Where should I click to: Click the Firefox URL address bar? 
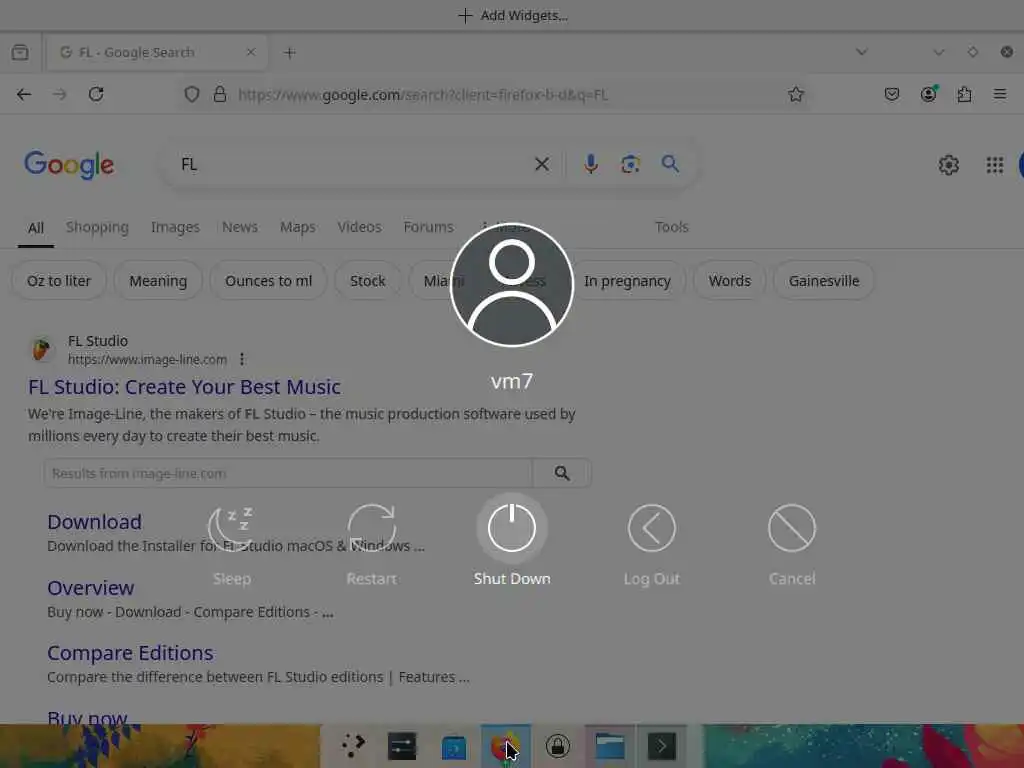click(496, 95)
